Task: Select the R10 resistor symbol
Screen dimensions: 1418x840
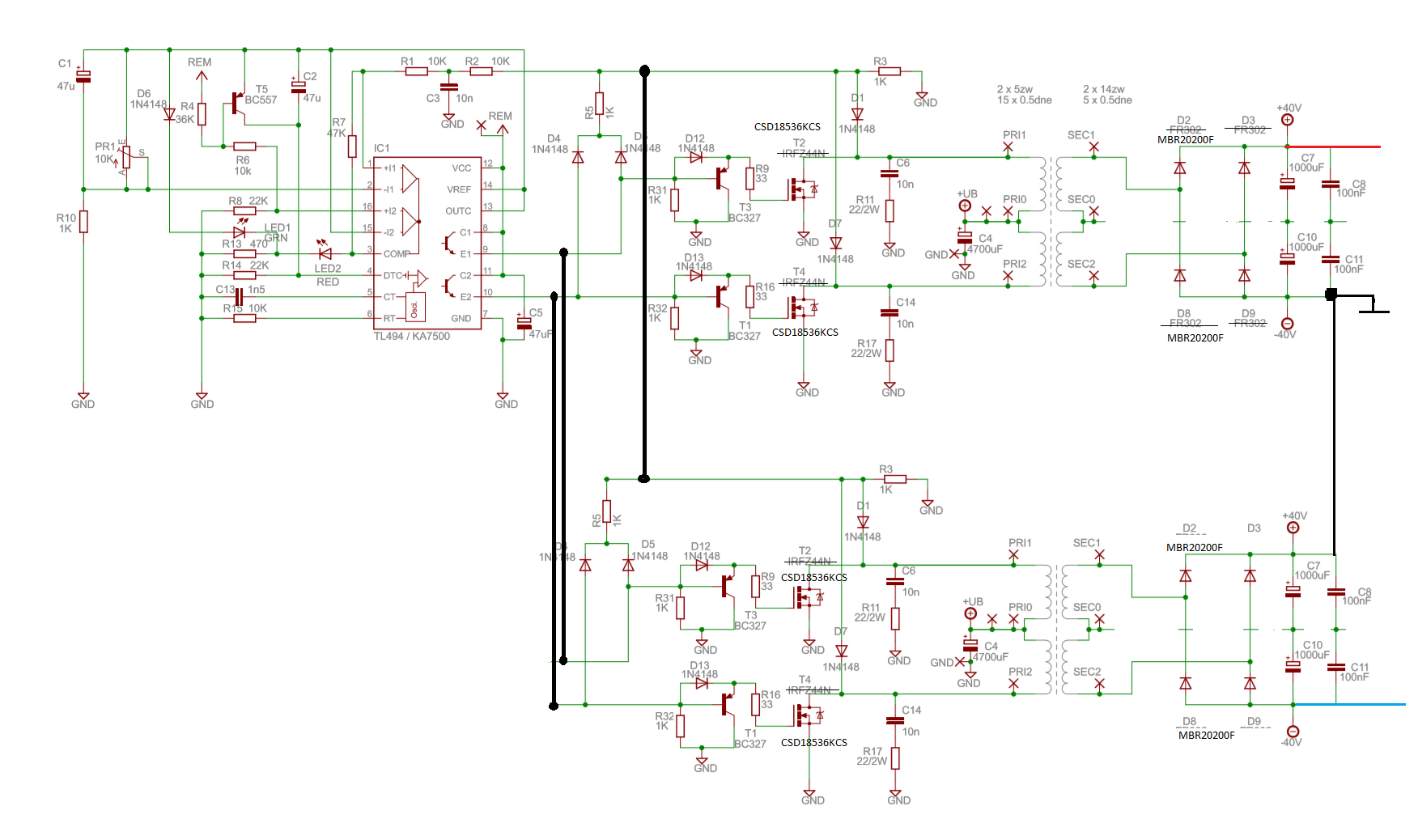Action: coord(83,221)
